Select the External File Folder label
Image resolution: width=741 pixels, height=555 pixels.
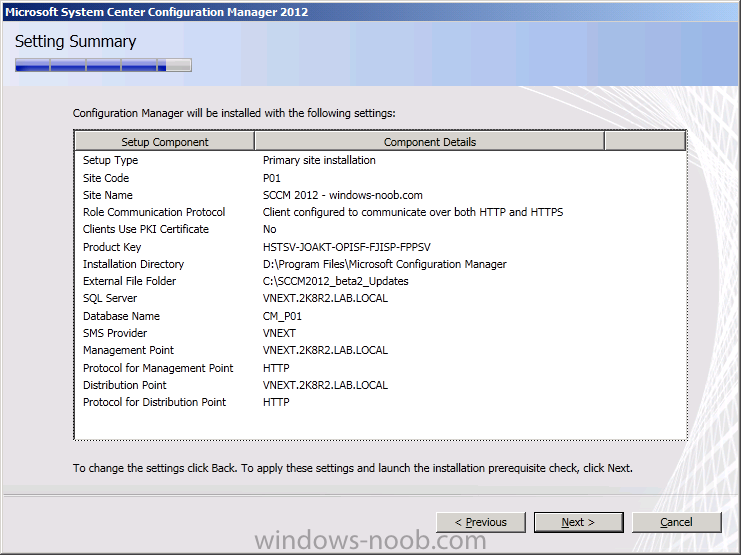click(129, 281)
